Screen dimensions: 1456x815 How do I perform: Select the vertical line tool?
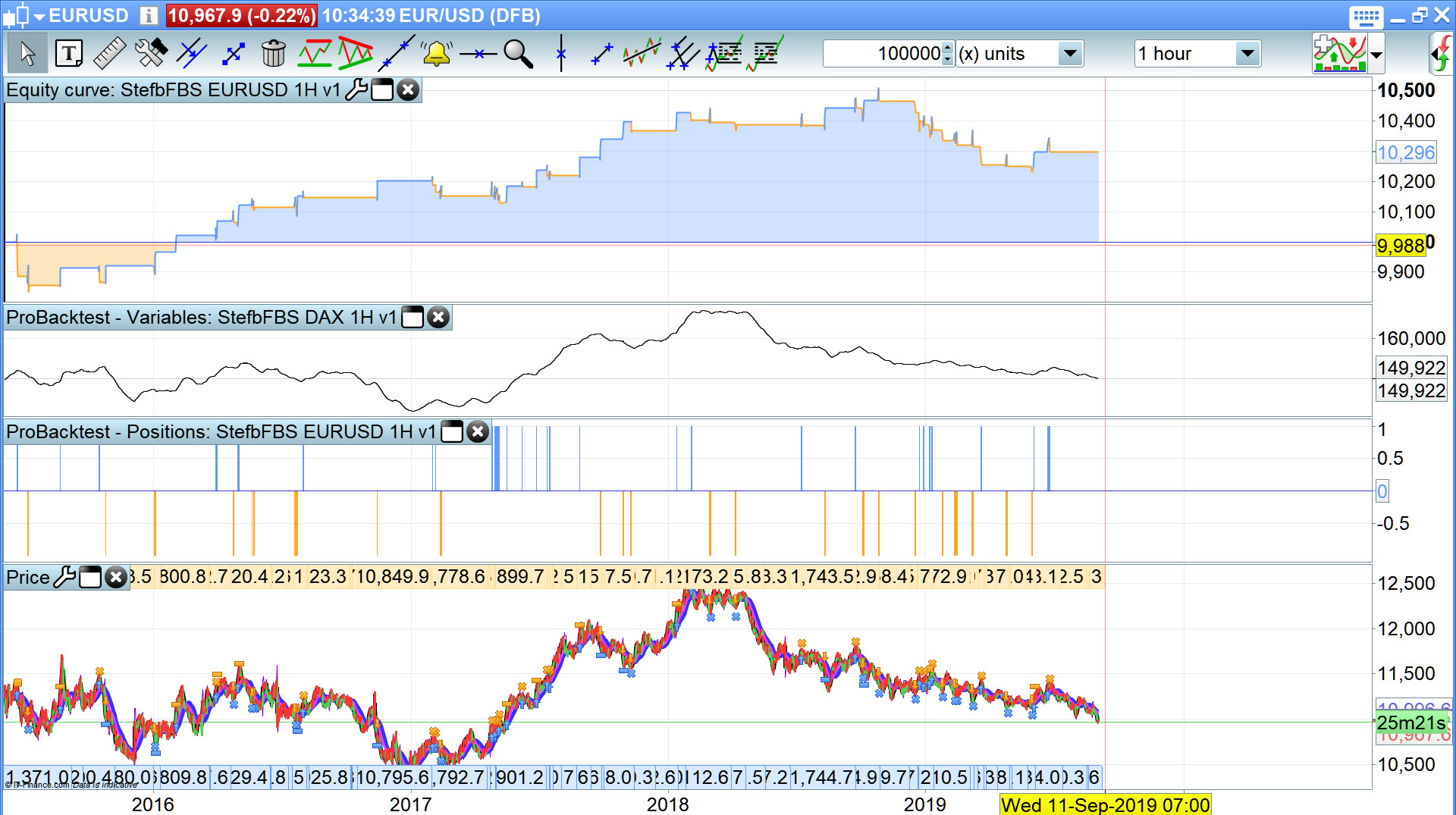click(x=561, y=54)
